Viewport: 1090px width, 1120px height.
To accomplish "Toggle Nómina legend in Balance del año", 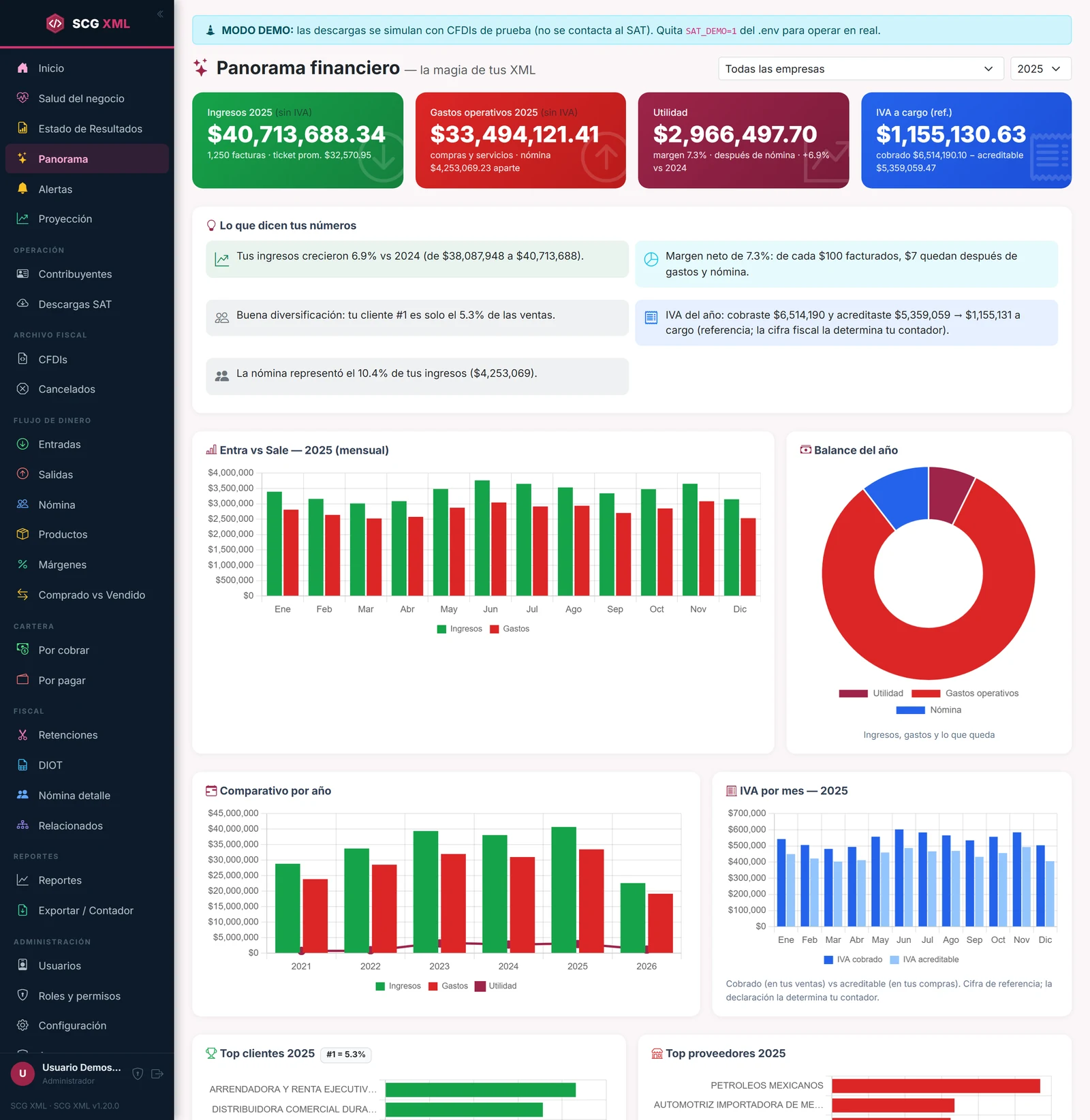I will coord(929,710).
